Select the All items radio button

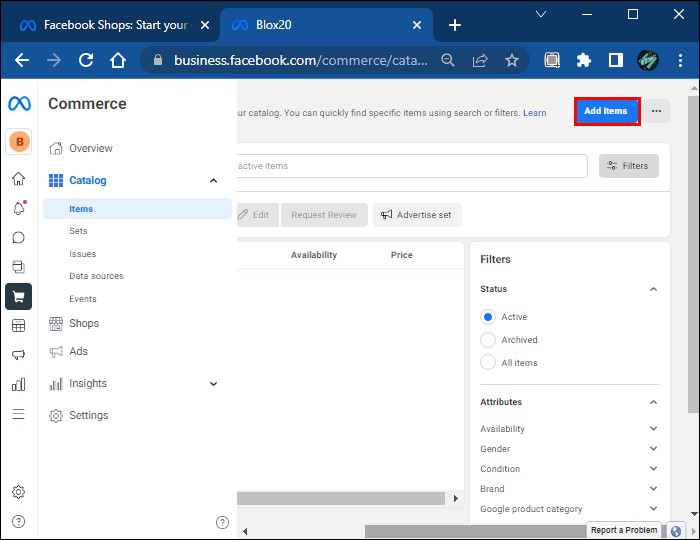click(x=488, y=363)
